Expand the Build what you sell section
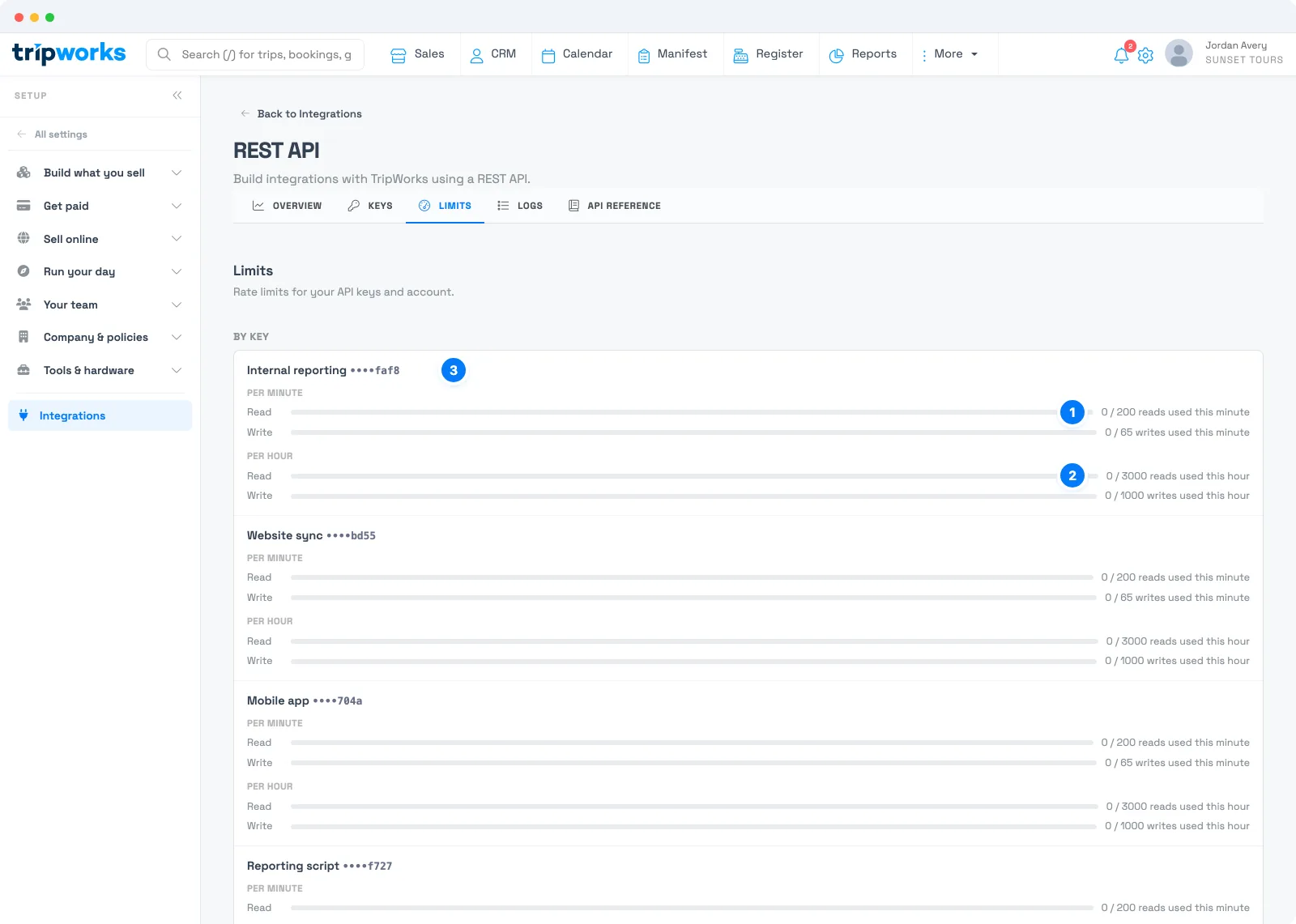The image size is (1296, 924). [100, 172]
